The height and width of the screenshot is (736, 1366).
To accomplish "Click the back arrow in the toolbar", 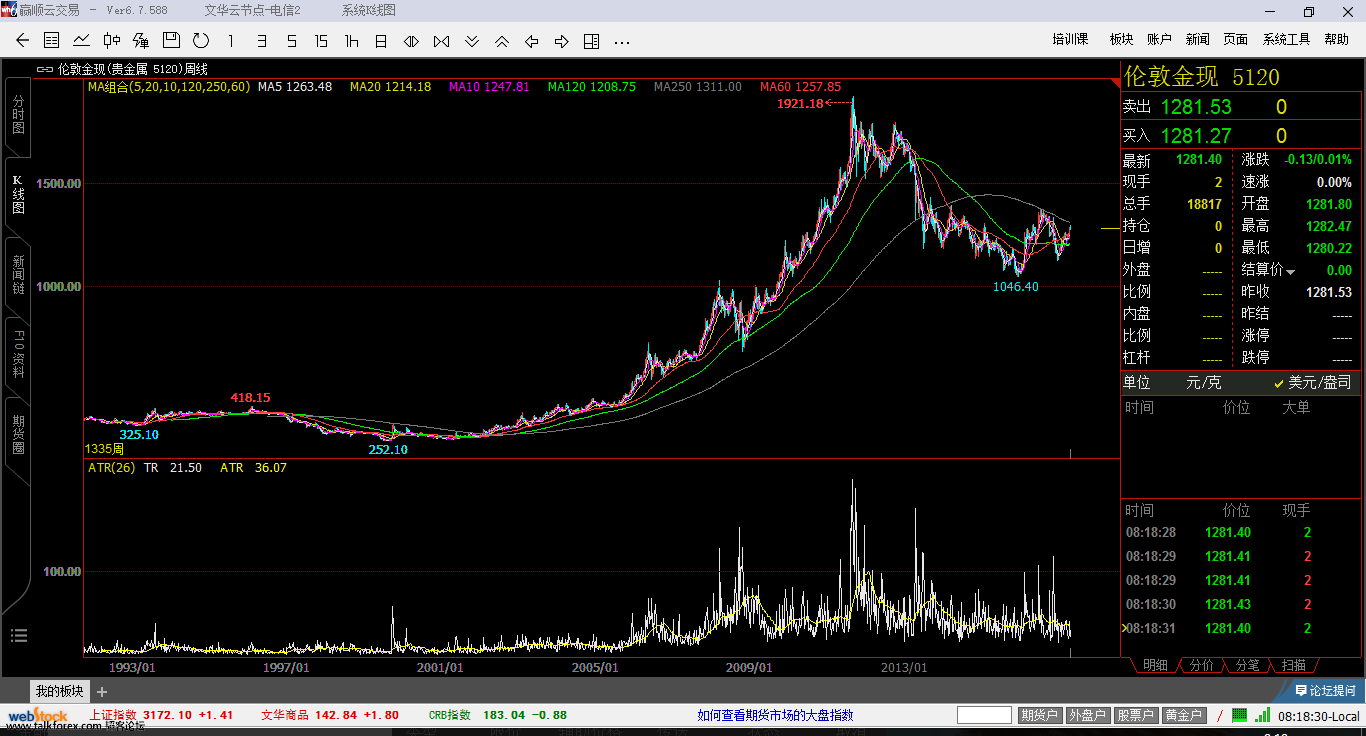I will tap(22, 41).
